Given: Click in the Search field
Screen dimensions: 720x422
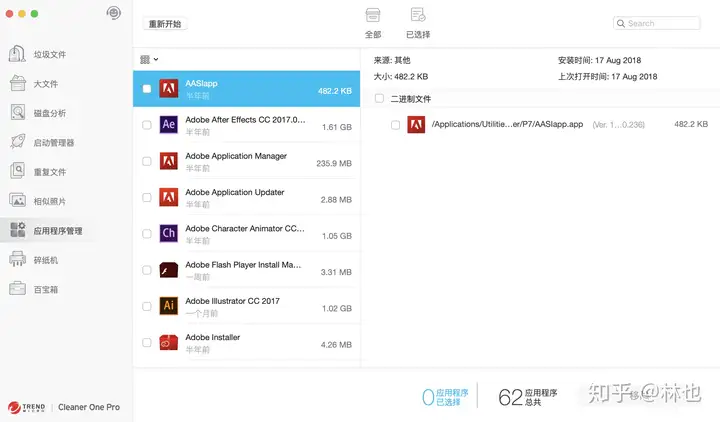Looking at the screenshot, I should 657,23.
